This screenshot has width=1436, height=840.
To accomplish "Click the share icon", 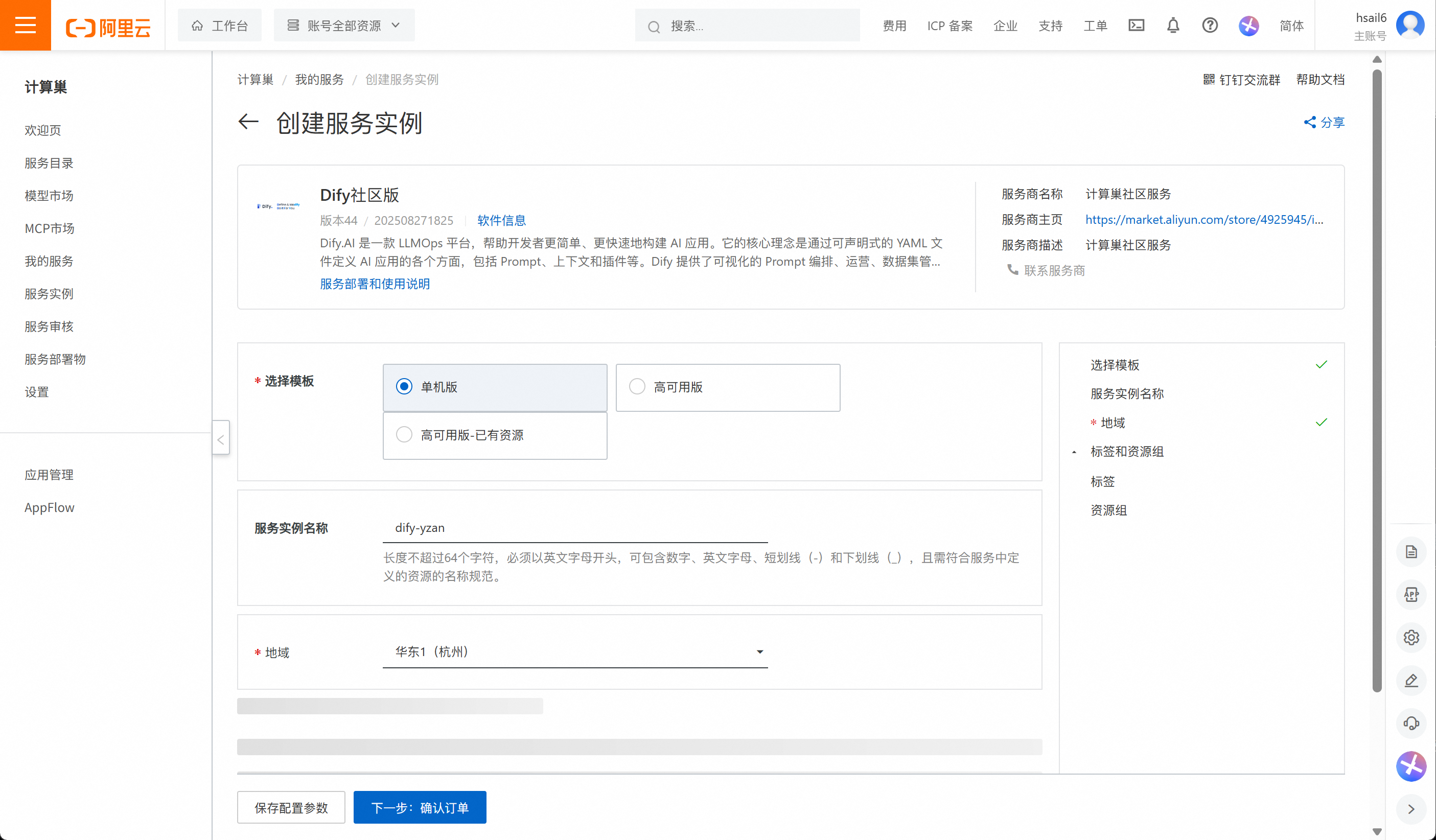I will tap(1309, 122).
